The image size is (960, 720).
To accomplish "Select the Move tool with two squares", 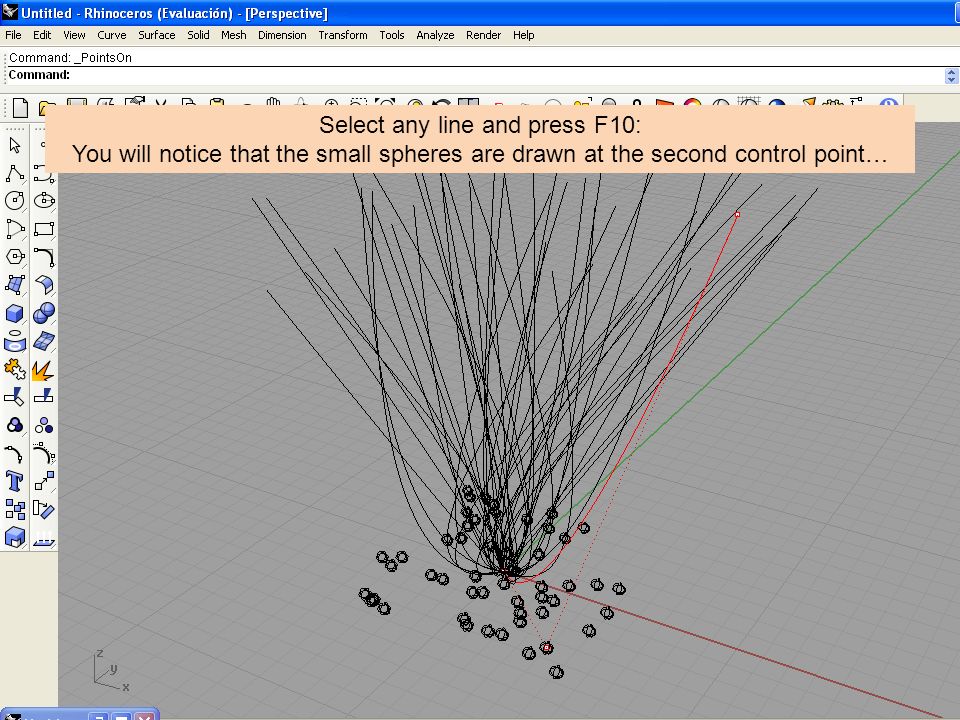I will pyautogui.click(x=44, y=481).
